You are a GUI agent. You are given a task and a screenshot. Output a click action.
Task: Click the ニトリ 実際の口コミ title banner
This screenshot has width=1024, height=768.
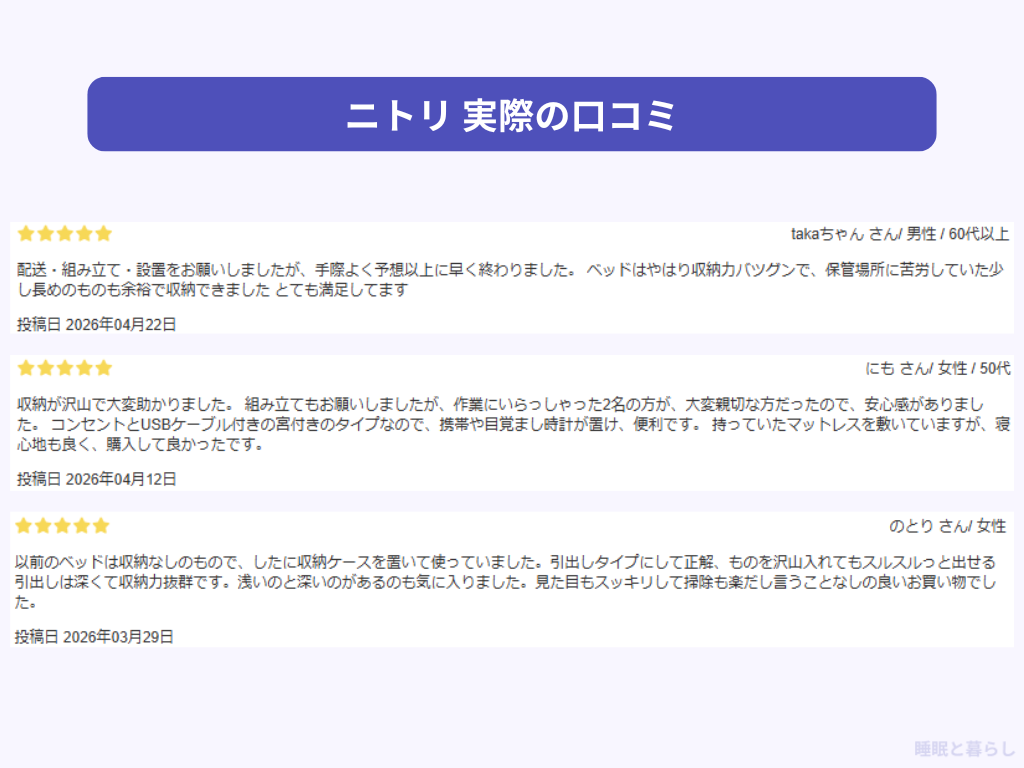[511, 114]
